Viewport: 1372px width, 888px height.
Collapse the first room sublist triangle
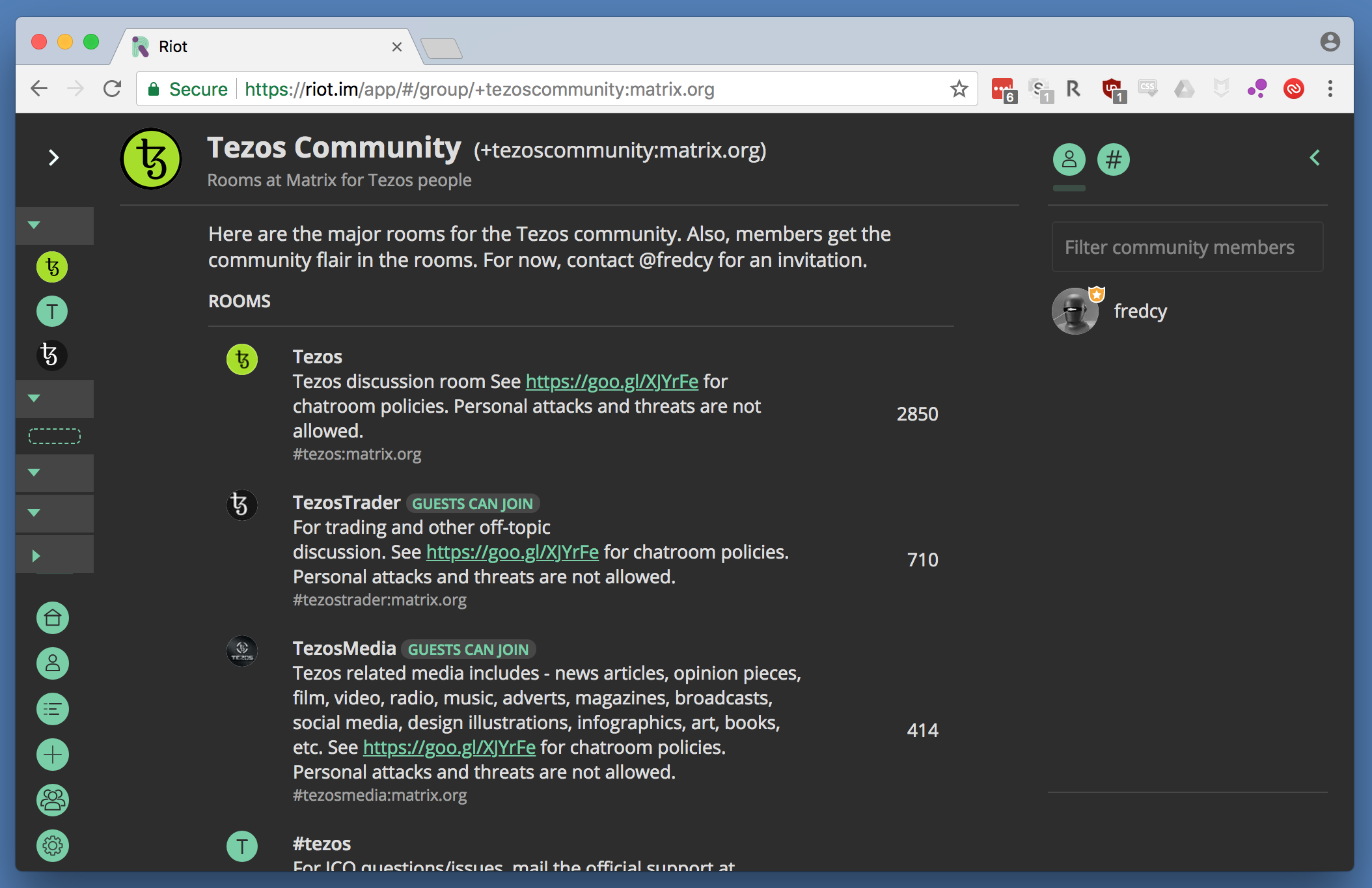[x=34, y=225]
